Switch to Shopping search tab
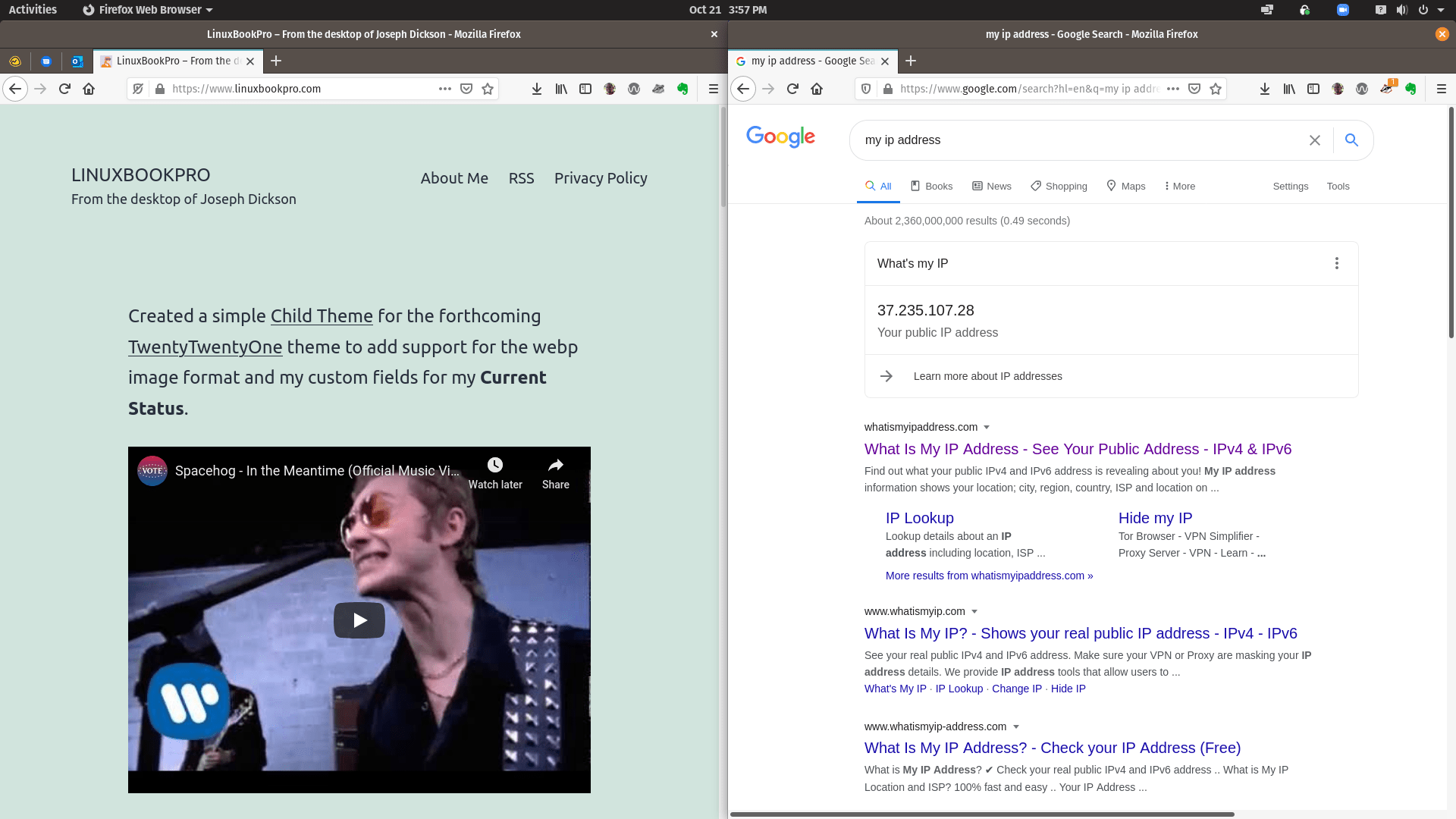Screen dimensions: 1456x819 [1059, 187]
